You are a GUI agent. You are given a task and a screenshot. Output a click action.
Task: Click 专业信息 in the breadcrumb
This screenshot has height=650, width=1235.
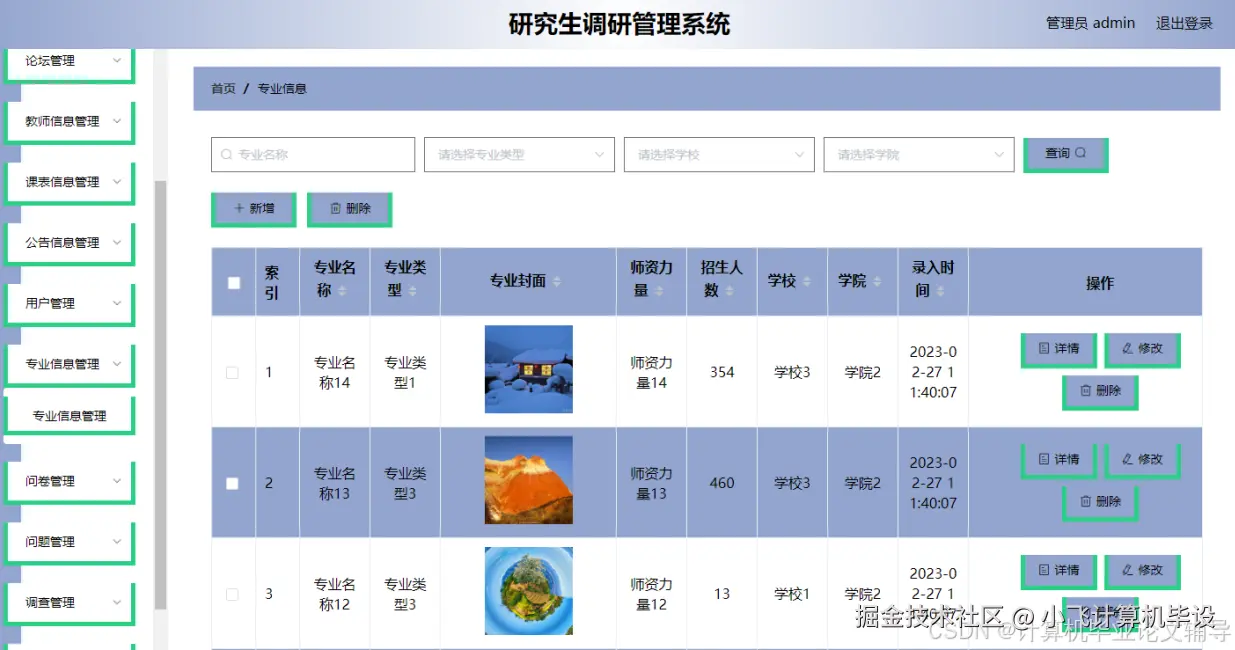coord(282,89)
